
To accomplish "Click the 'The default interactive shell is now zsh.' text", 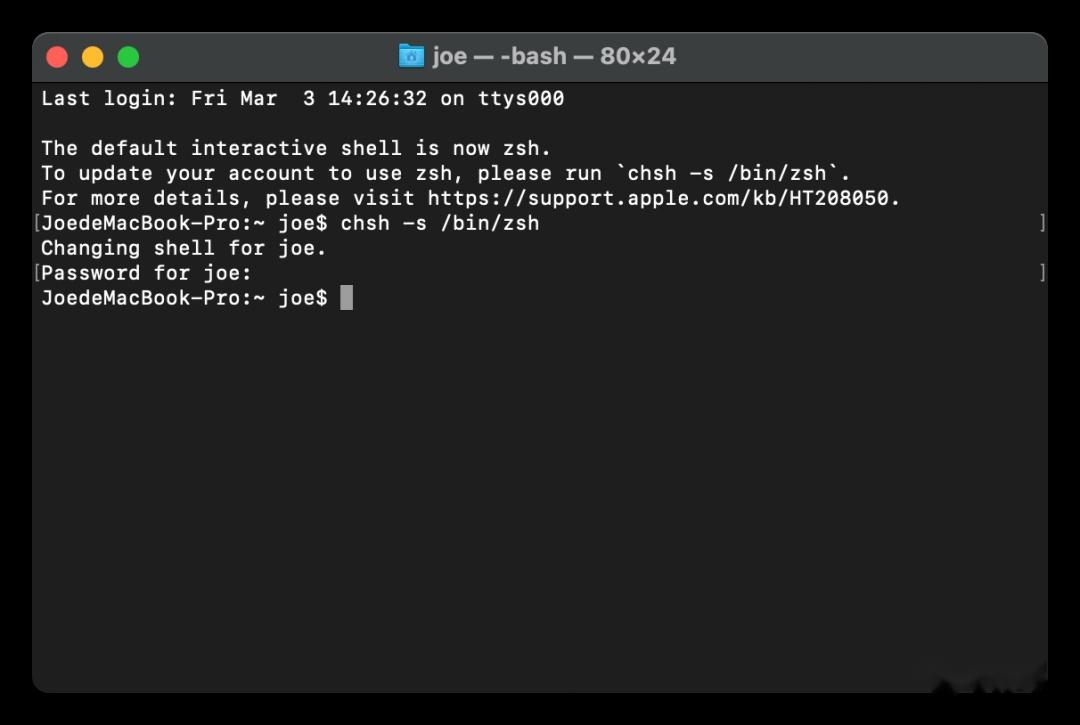I will click(x=295, y=148).
